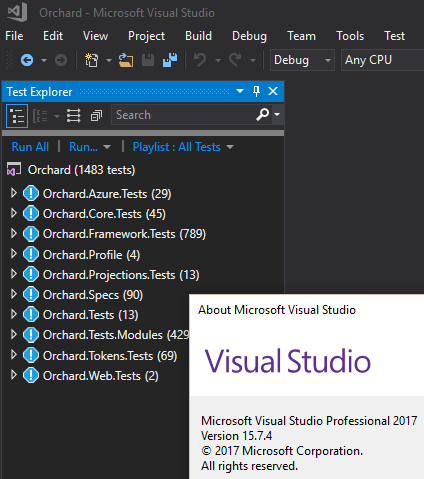Open the Project menu
This screenshot has width=424, height=479.
tap(146, 36)
